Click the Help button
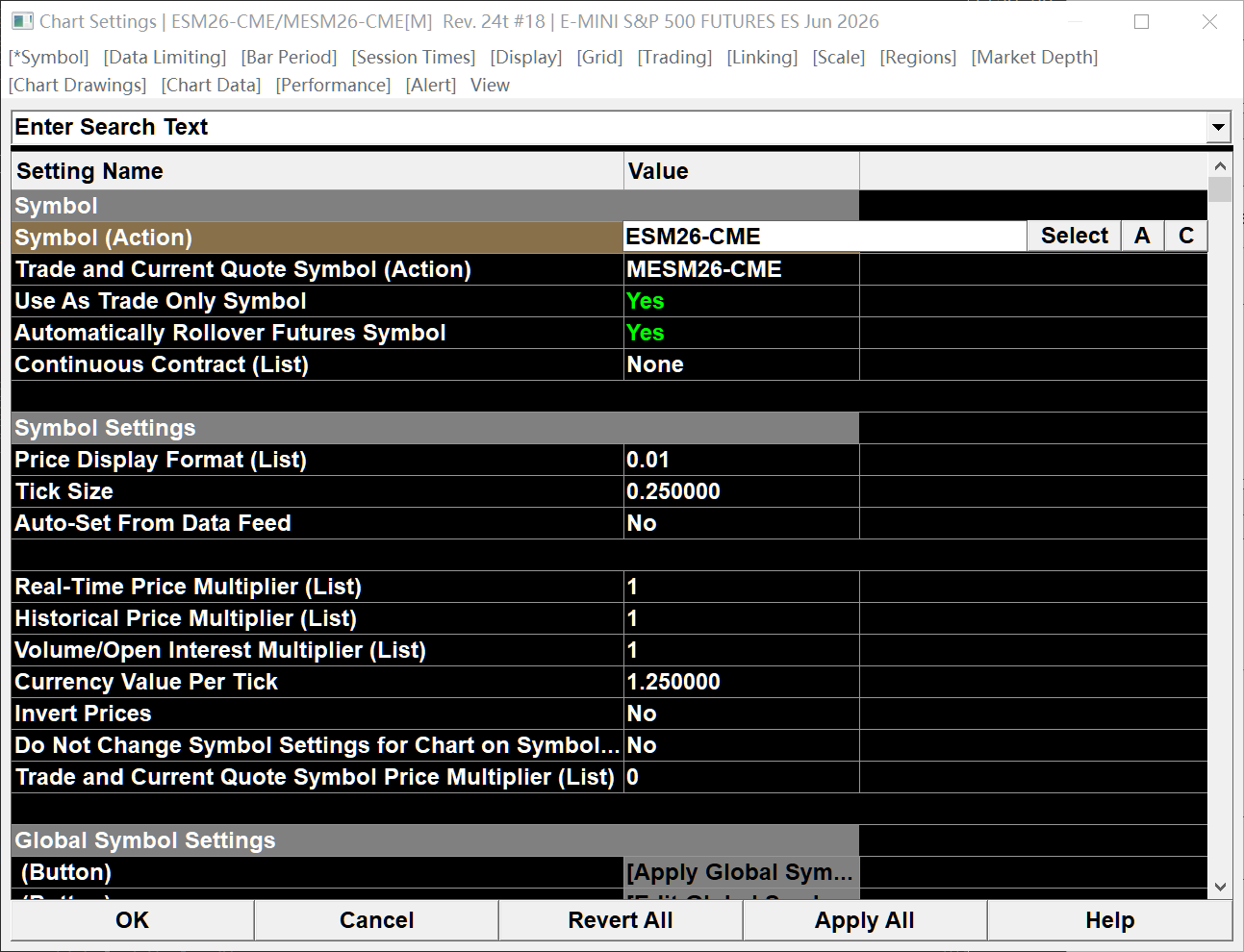Screen dimensions: 1244x952 tap(1110, 920)
